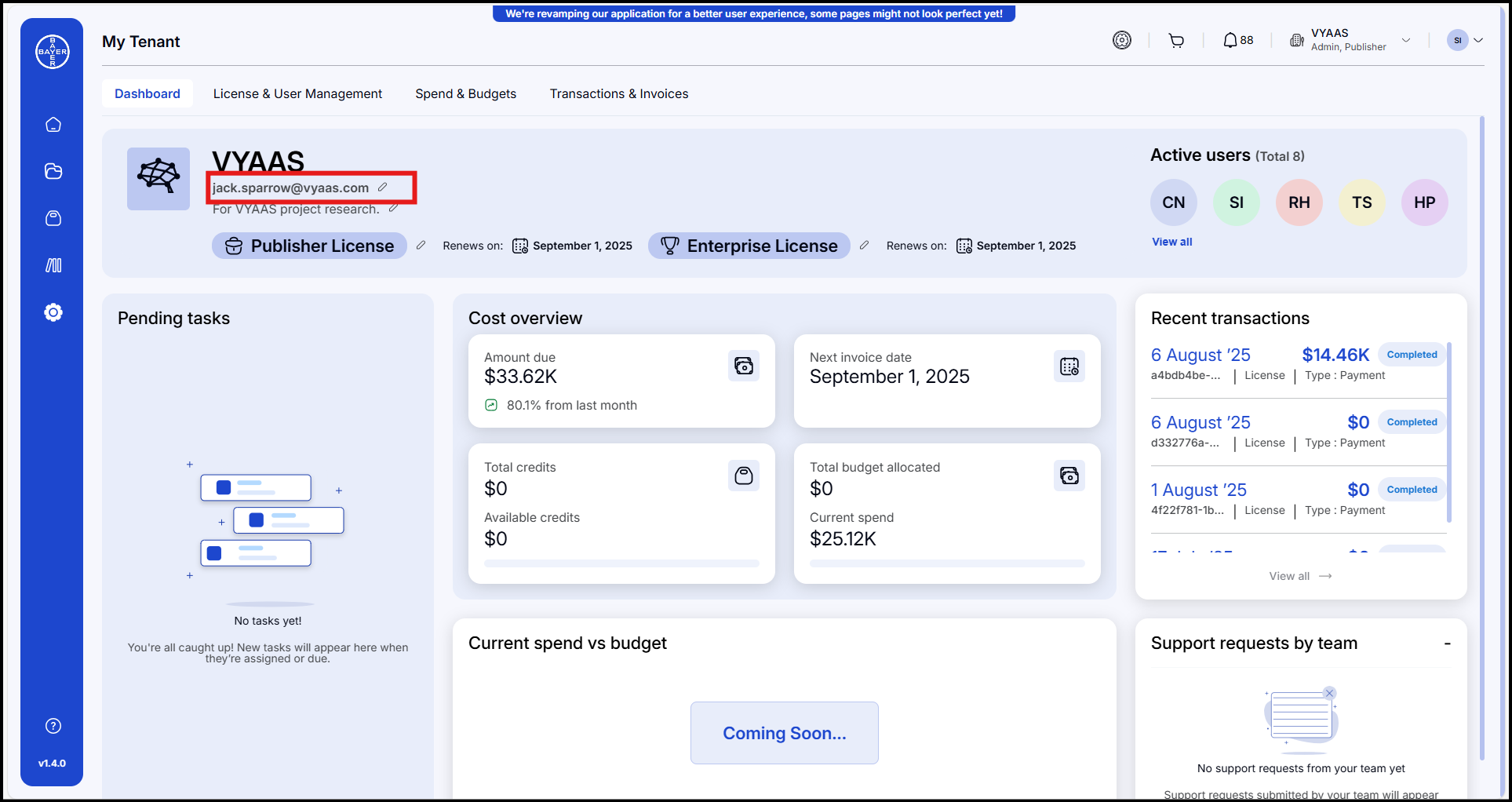
Task: Click the Current spend progress bar
Action: (947, 563)
